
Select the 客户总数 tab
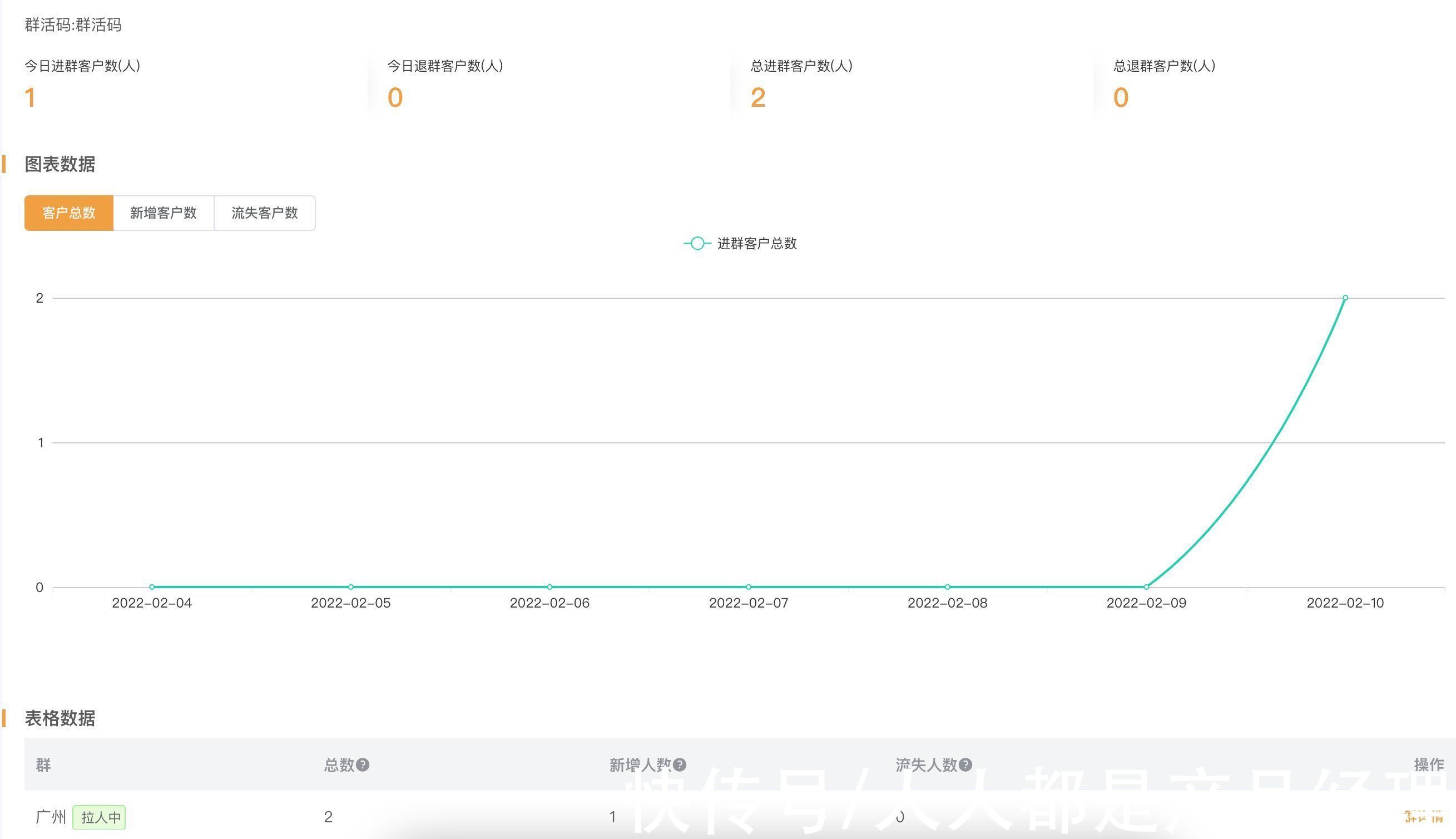[x=68, y=213]
